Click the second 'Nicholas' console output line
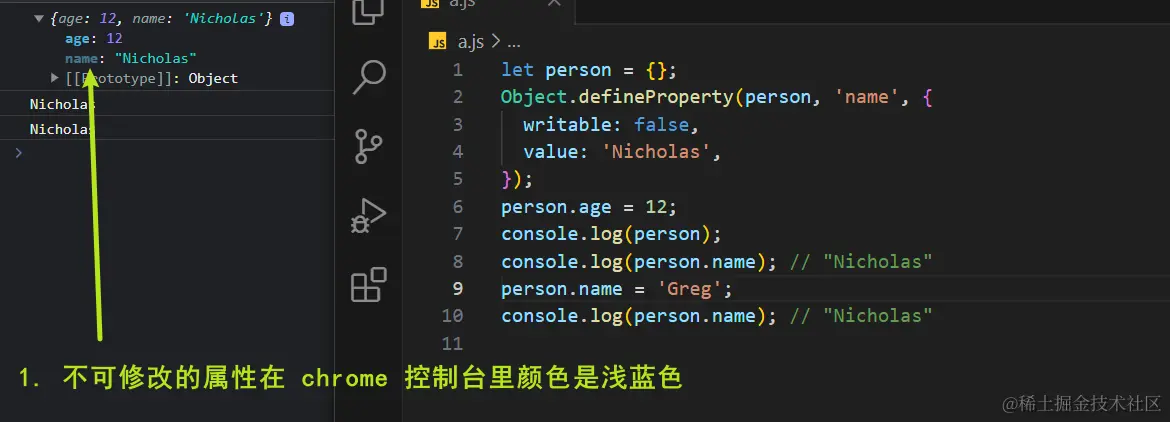 (x=63, y=129)
